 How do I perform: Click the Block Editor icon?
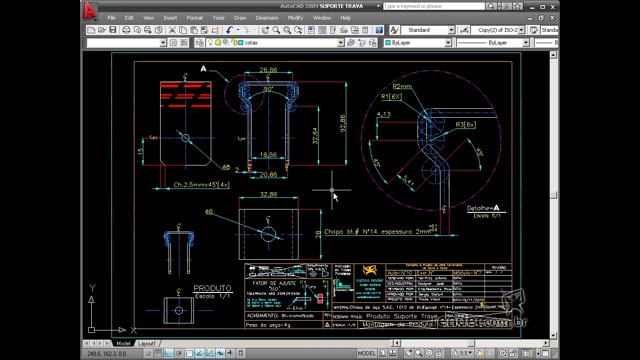pos(215,30)
